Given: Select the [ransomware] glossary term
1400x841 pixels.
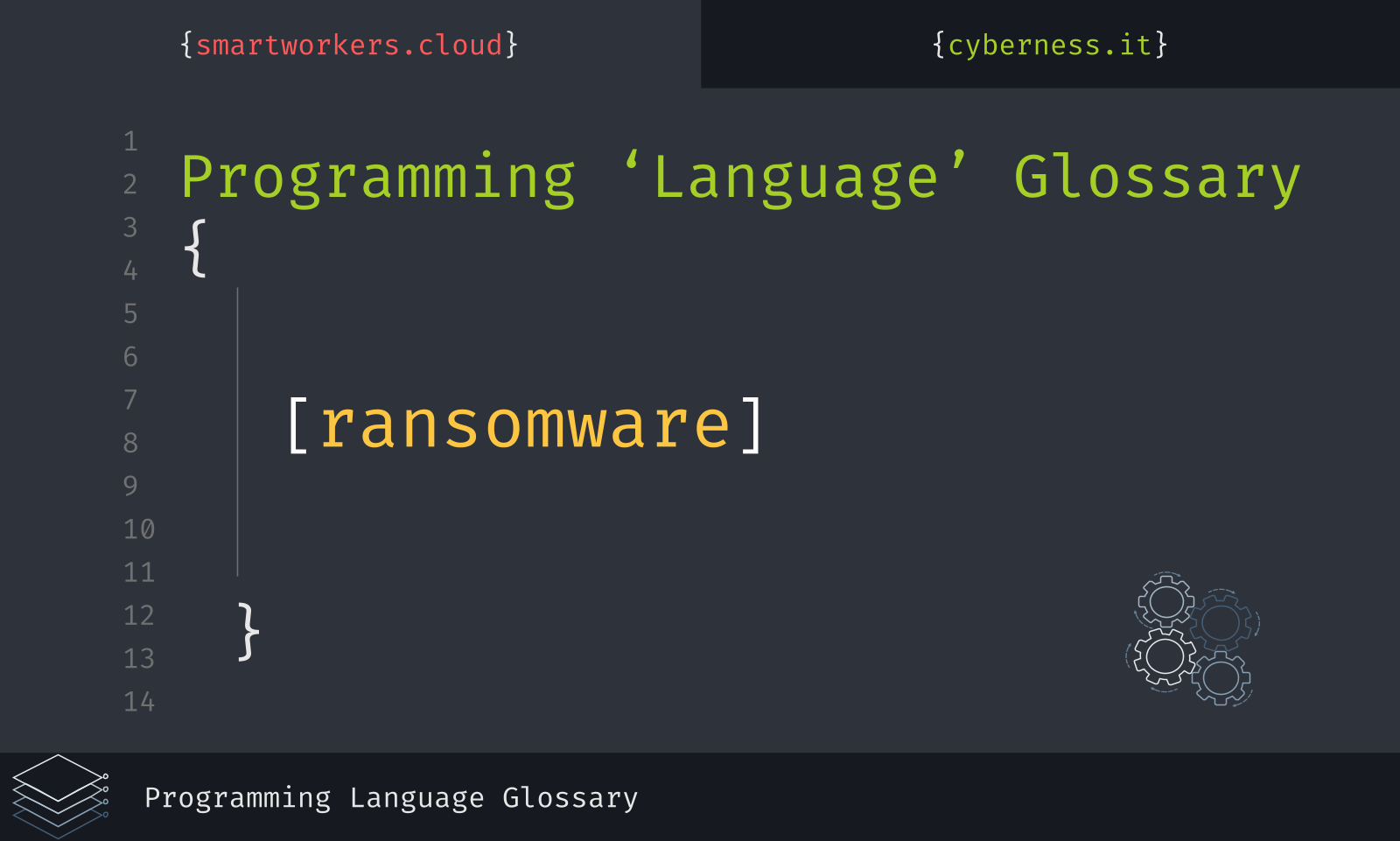Looking at the screenshot, I should pyautogui.click(x=526, y=425).
